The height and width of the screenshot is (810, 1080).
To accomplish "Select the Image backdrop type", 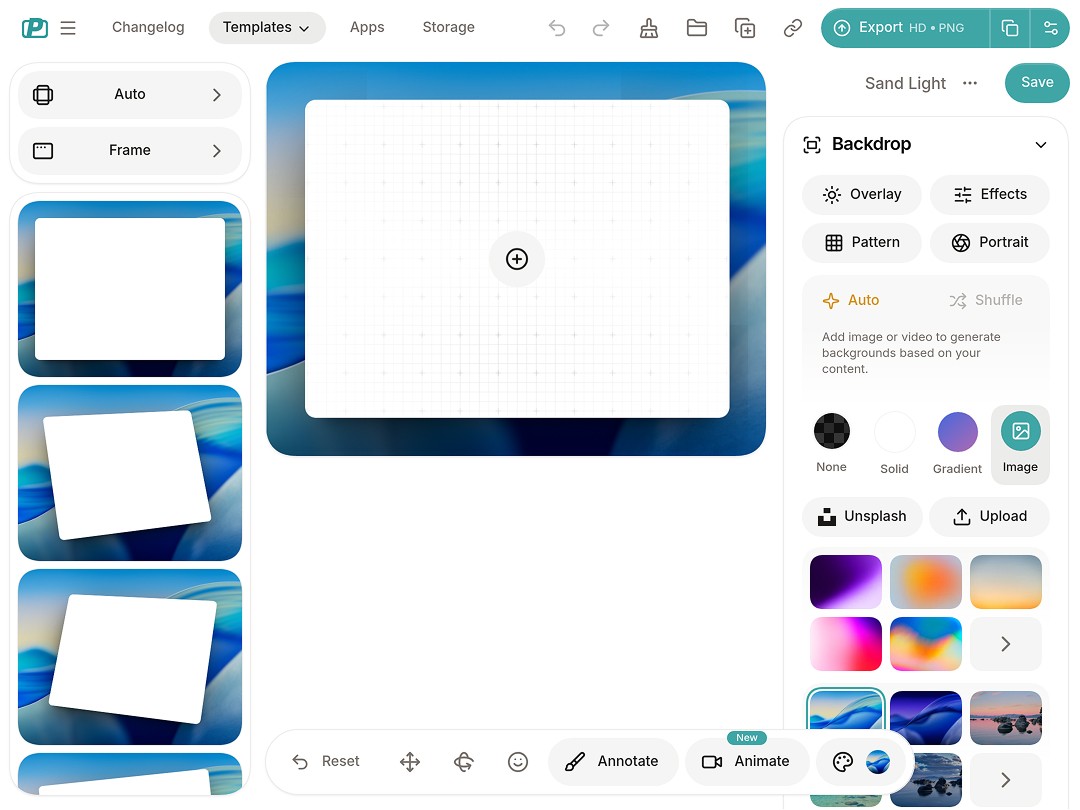I will (1020, 431).
